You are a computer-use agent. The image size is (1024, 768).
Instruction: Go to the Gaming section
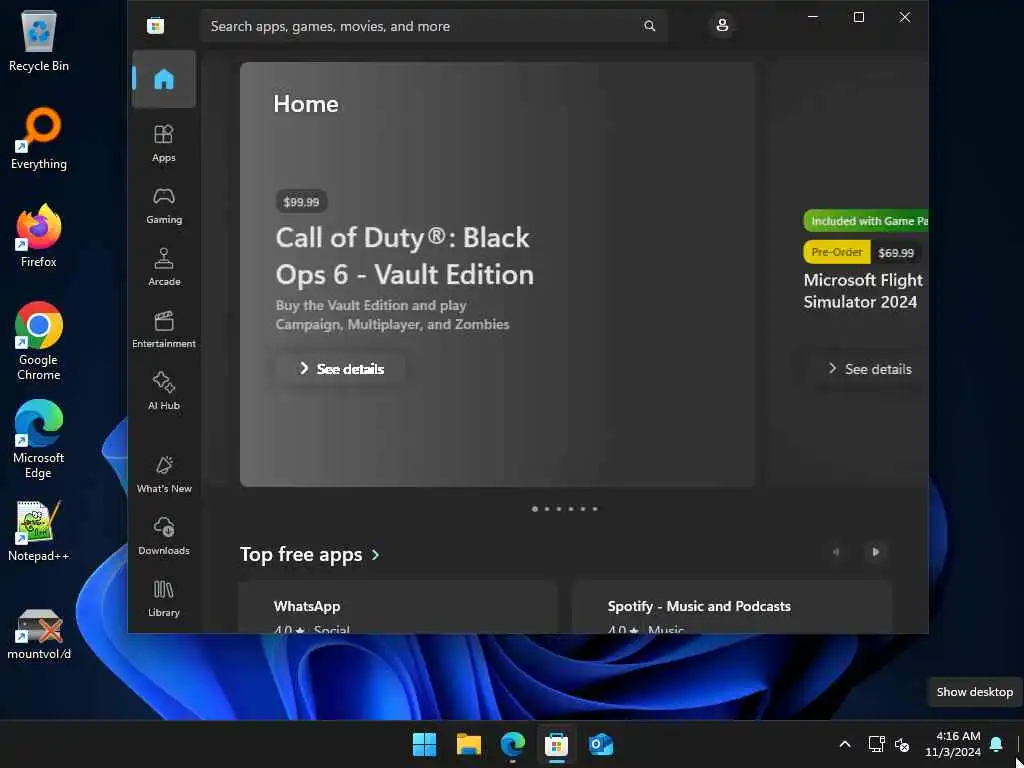click(x=164, y=205)
